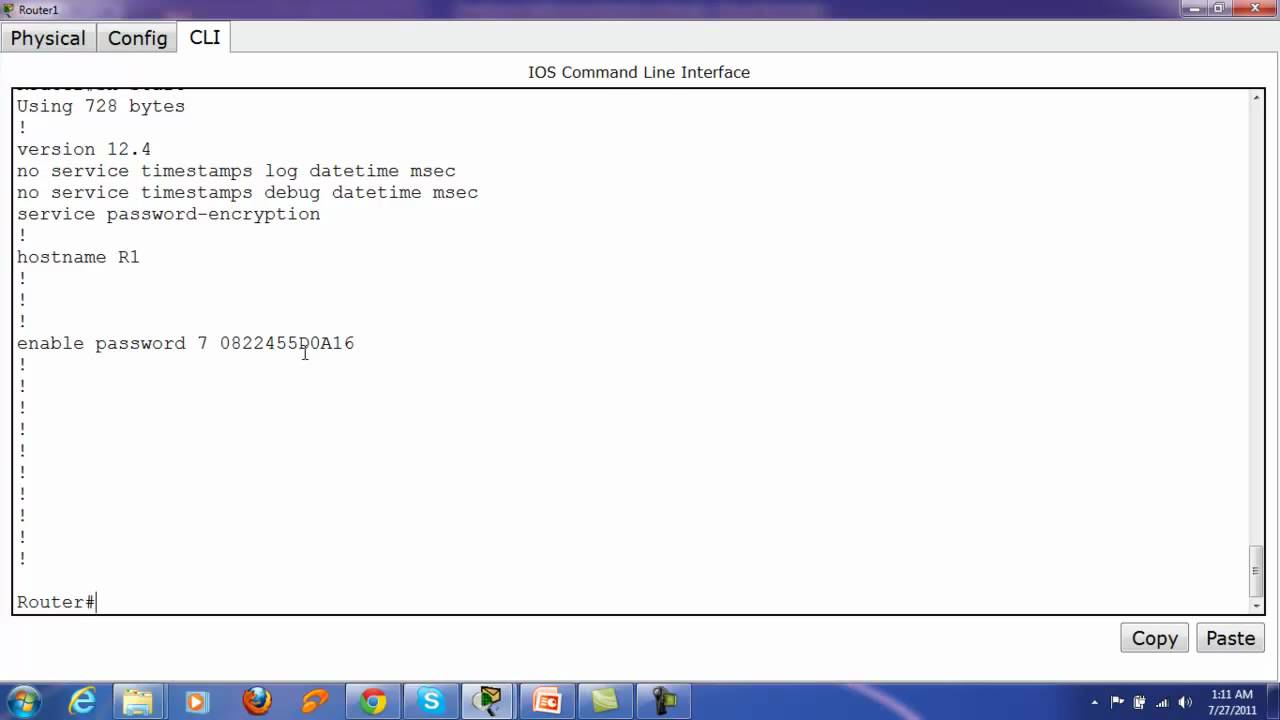Open the Action Center flag icon
Viewport: 1280px width, 720px height.
1117,702
